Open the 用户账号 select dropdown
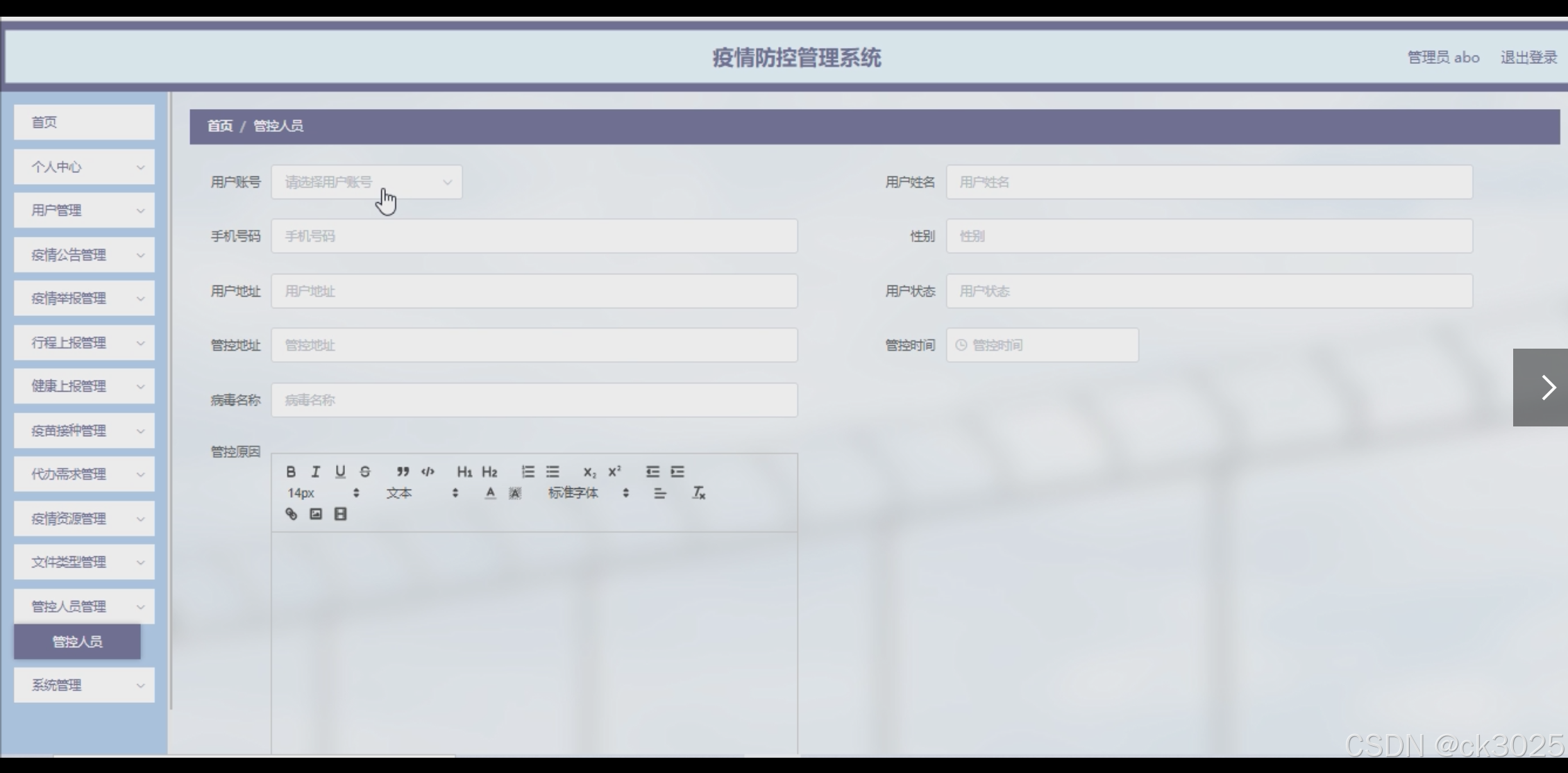The image size is (1568, 773). point(366,182)
